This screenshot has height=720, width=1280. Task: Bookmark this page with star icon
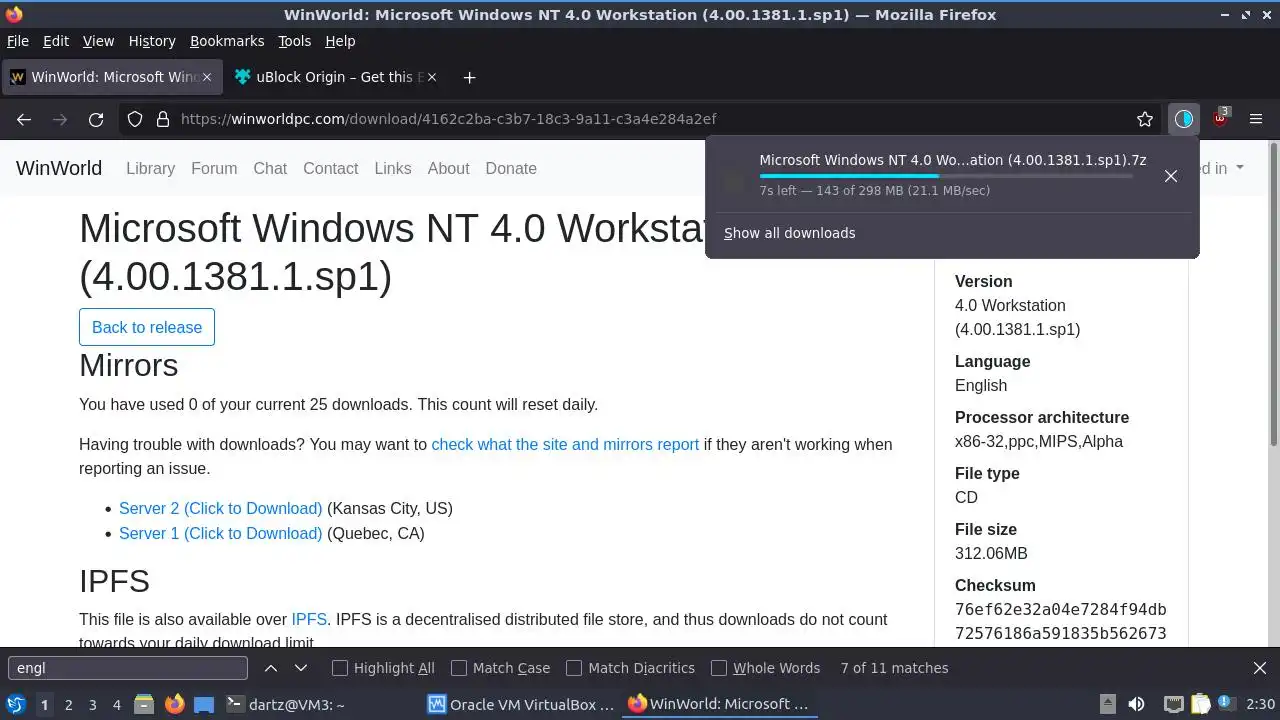pos(1145,119)
